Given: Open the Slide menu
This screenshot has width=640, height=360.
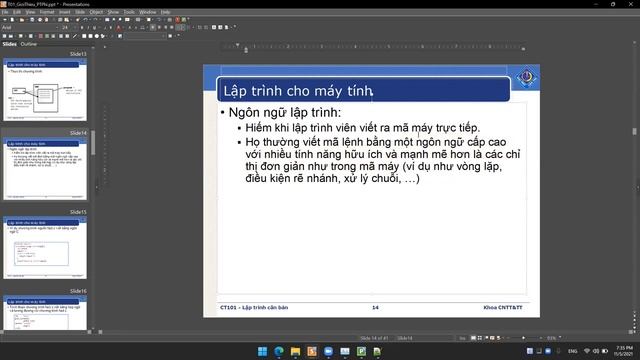Looking at the screenshot, I should click(x=80, y=12).
